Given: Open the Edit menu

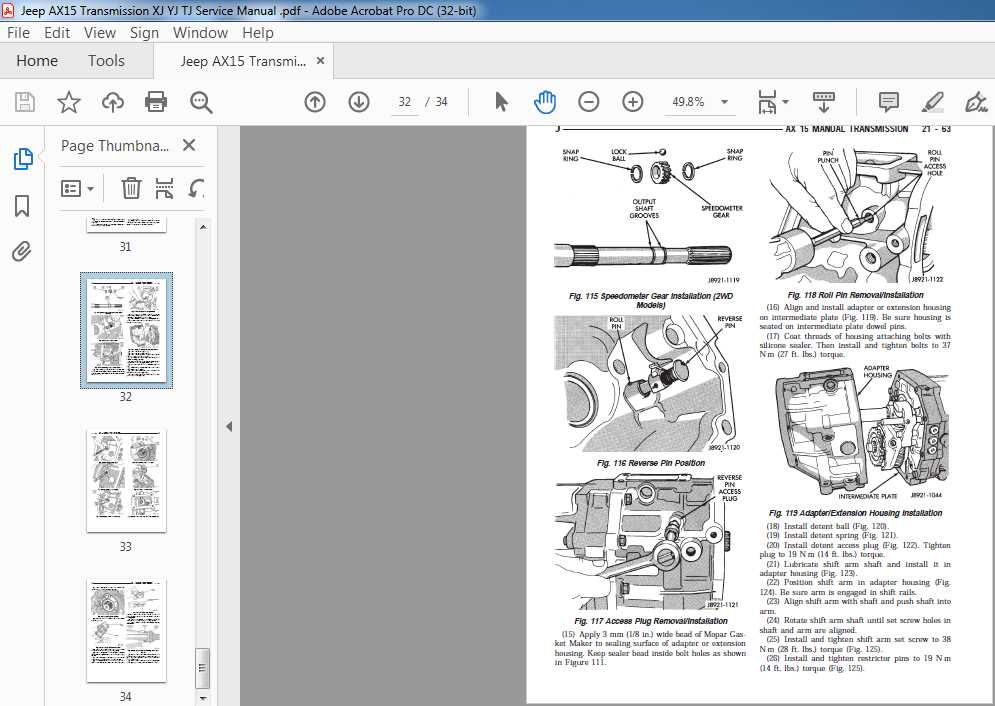Looking at the screenshot, I should (x=57, y=33).
